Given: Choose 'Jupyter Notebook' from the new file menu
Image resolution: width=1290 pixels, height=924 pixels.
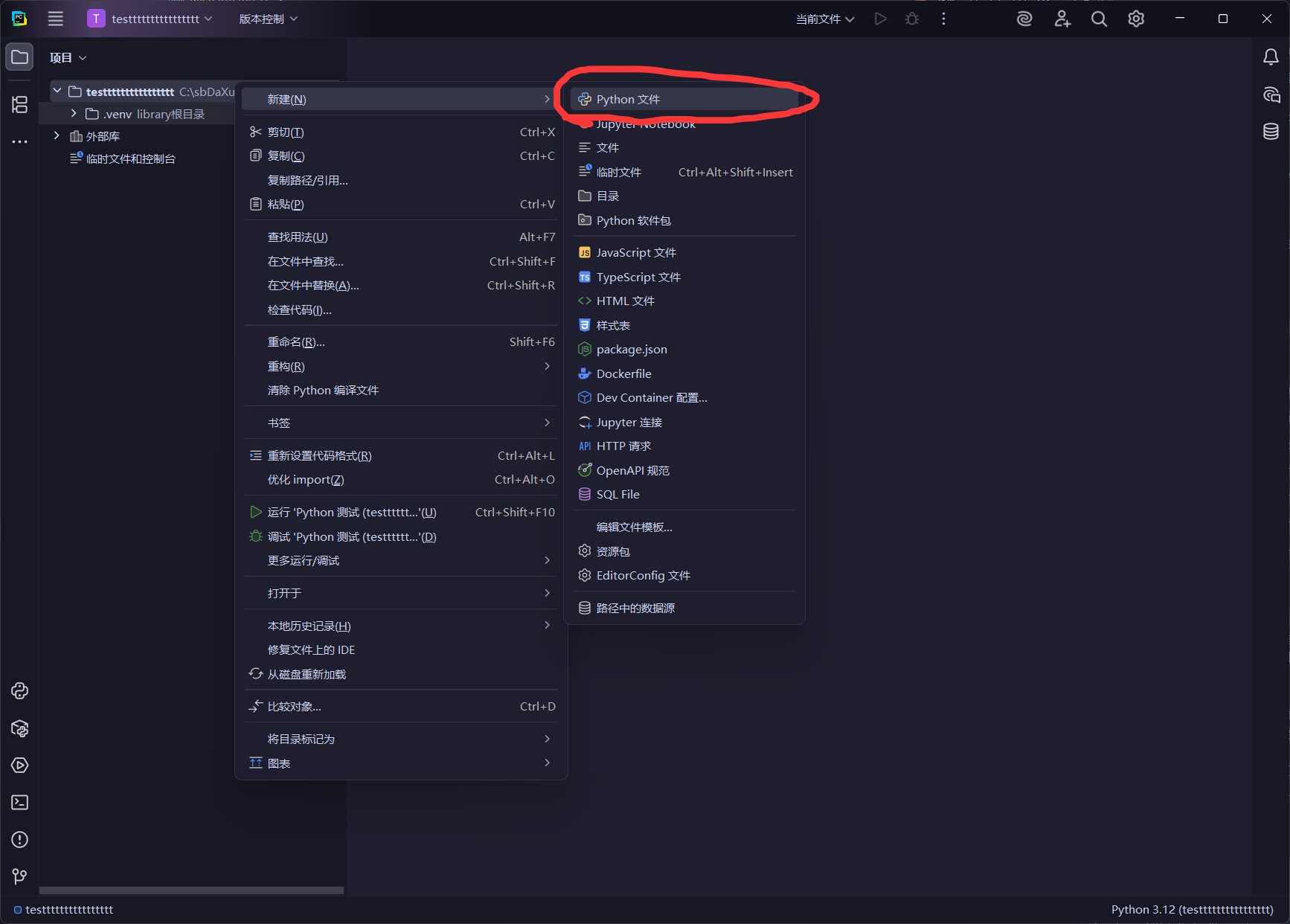Looking at the screenshot, I should 645,123.
